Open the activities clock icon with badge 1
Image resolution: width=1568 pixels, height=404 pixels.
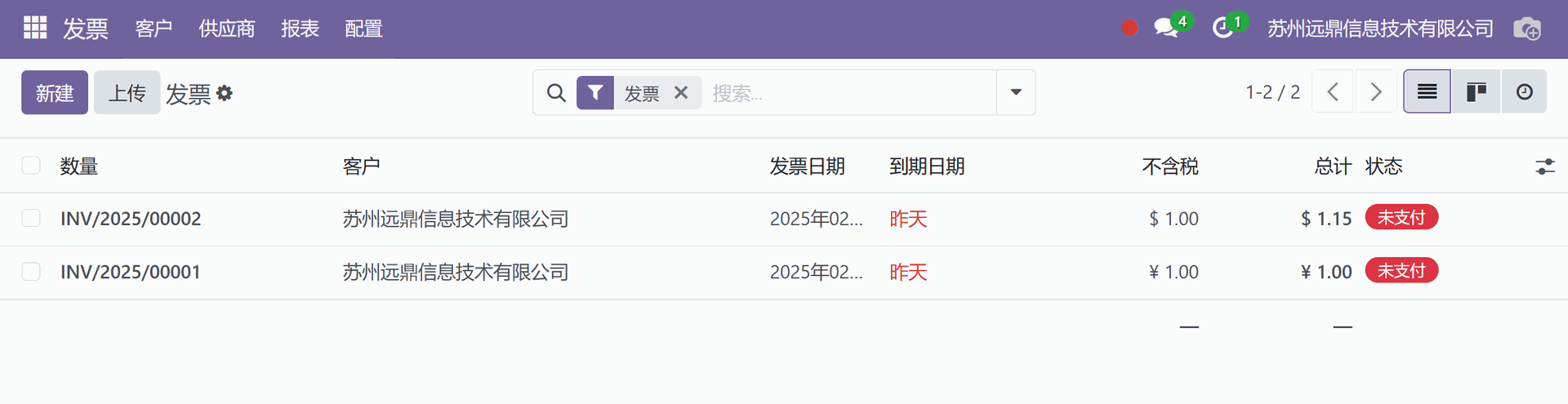click(1223, 29)
